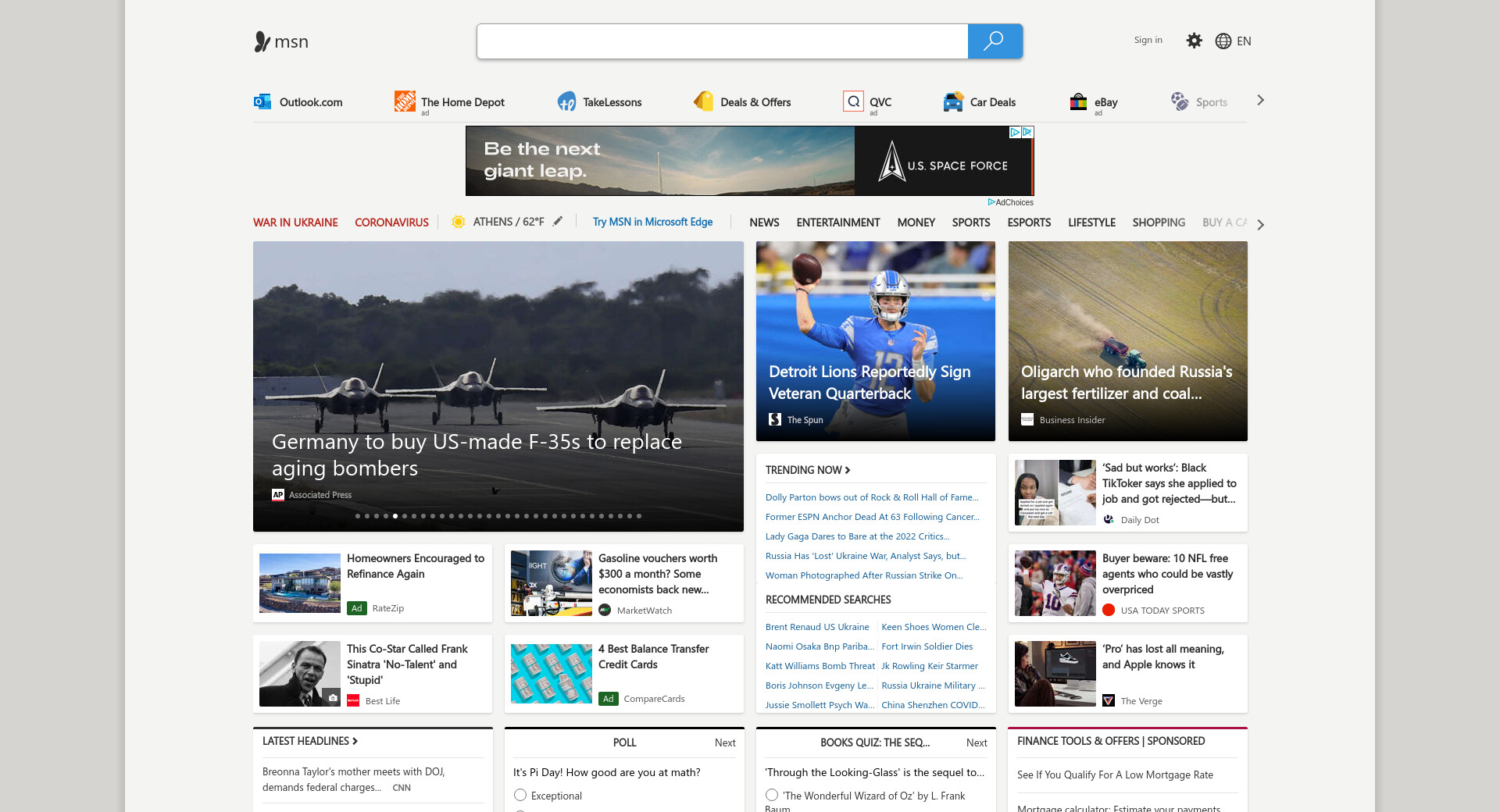The width and height of the screenshot is (1500, 812).
Task: Select the 'Exceptional' poll option
Action: [520, 795]
